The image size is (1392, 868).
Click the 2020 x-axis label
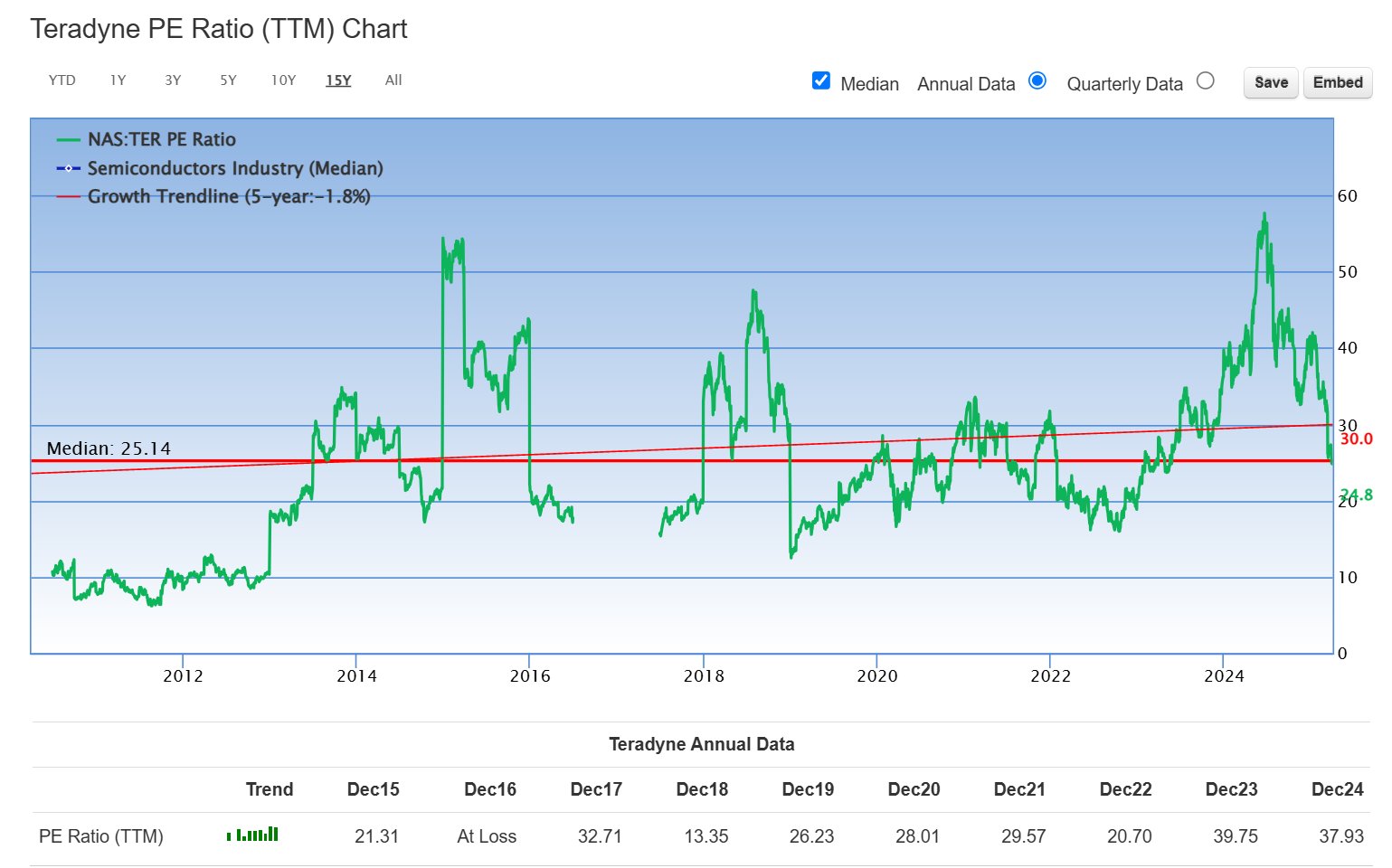coord(877,676)
